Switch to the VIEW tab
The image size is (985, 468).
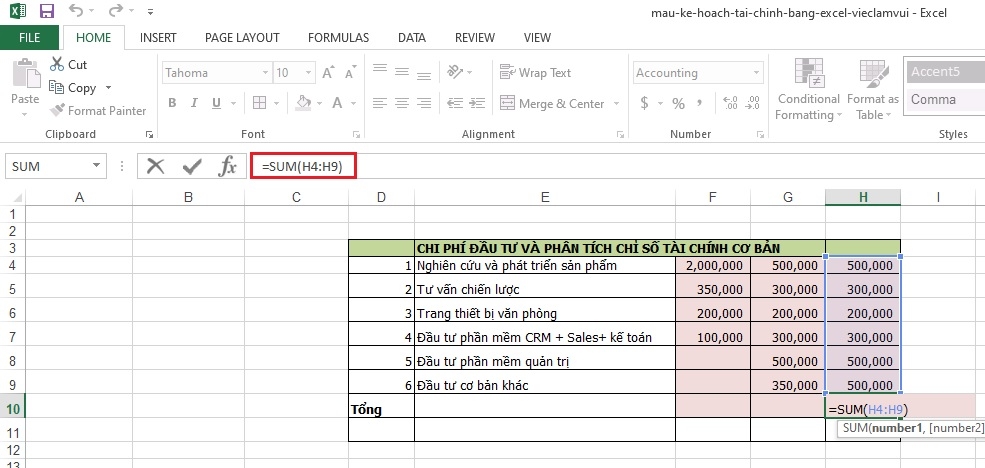click(537, 38)
